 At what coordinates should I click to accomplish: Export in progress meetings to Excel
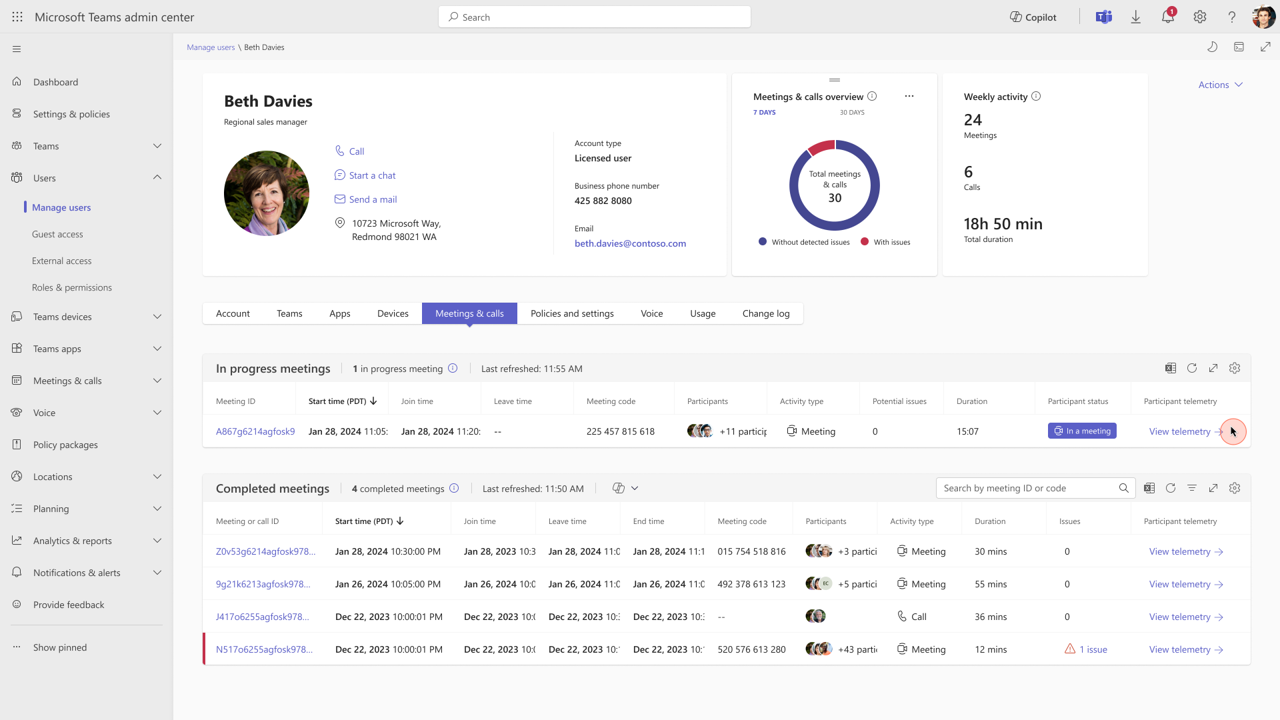click(x=1170, y=368)
